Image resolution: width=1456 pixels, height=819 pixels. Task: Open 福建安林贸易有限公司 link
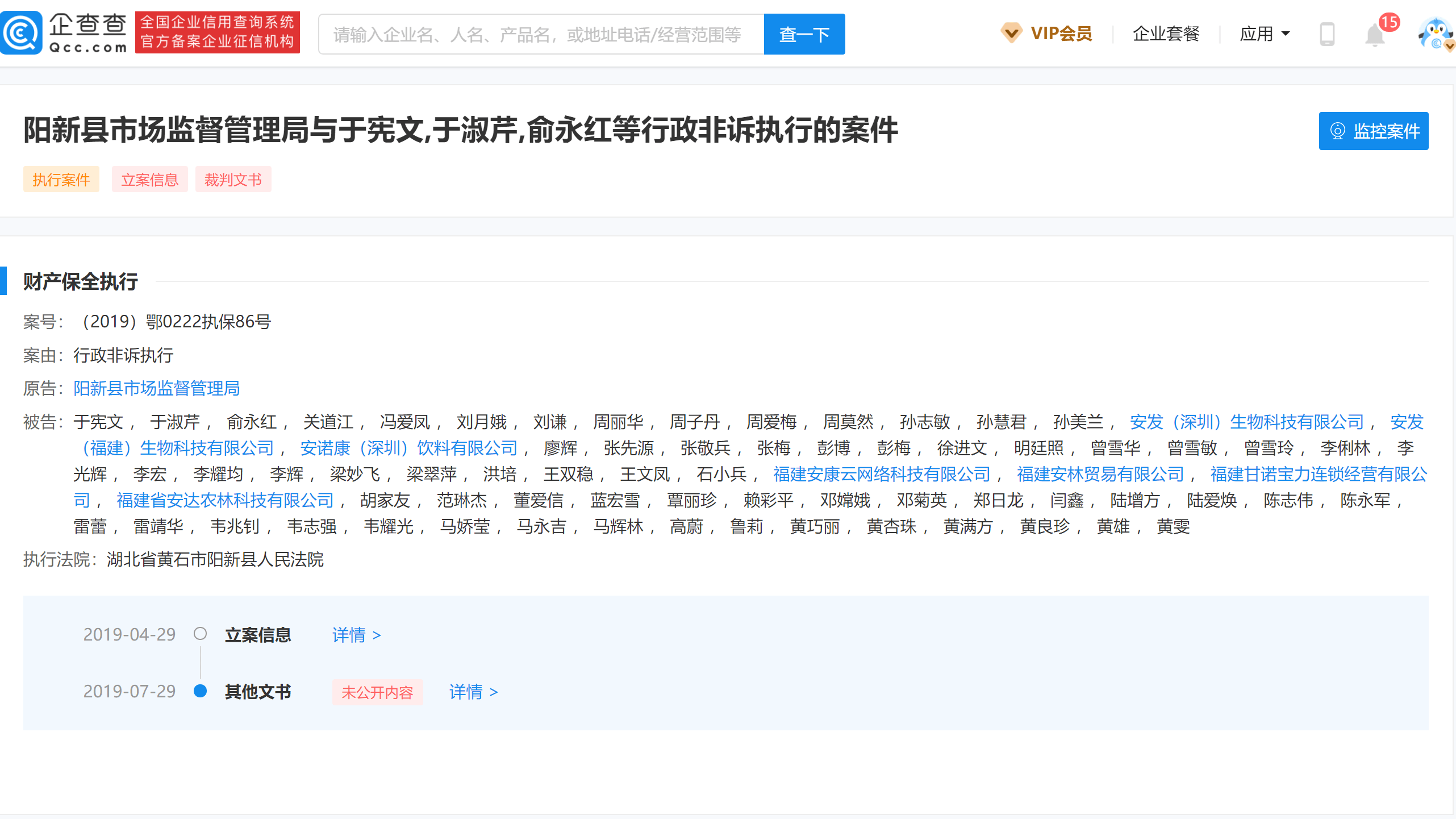coord(1100,474)
